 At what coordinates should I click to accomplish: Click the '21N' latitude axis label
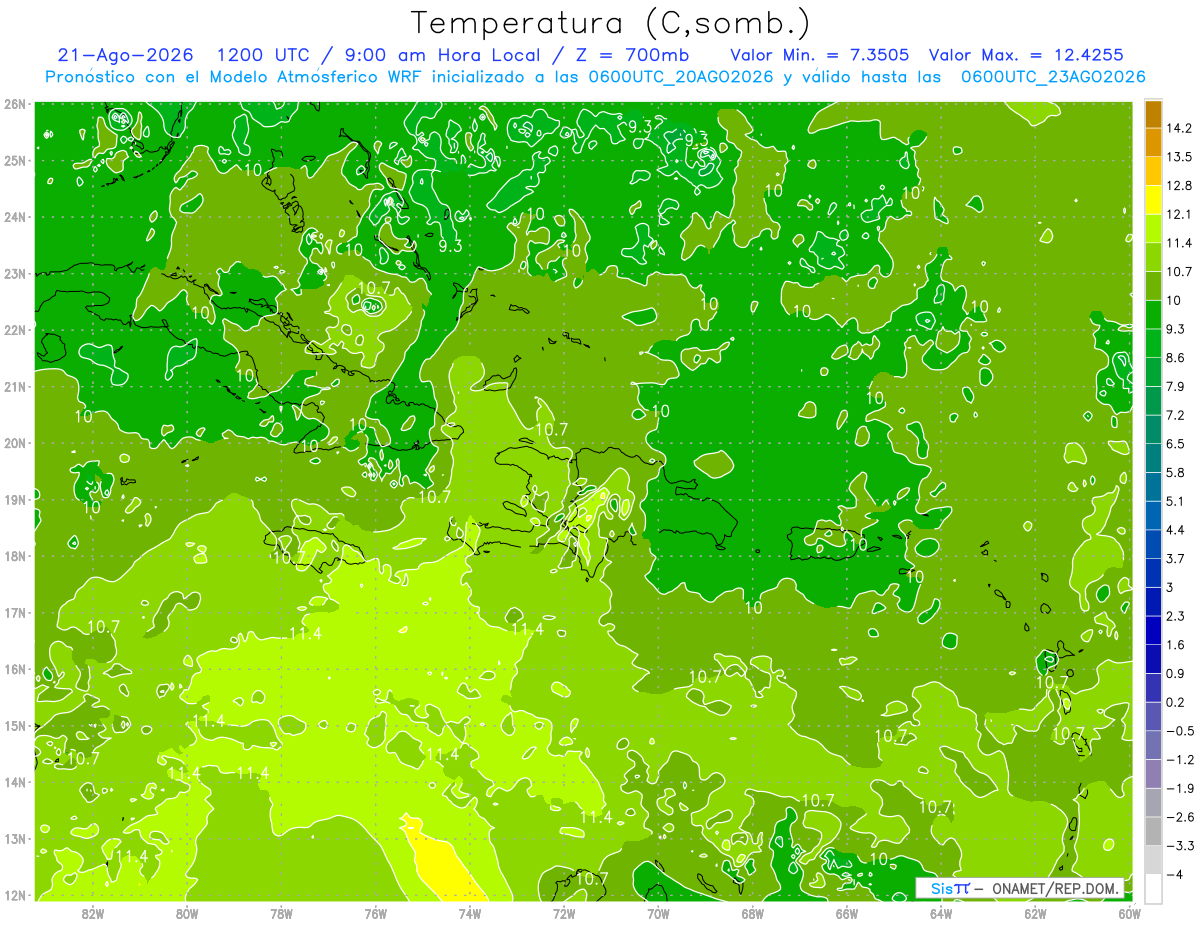tap(15, 386)
